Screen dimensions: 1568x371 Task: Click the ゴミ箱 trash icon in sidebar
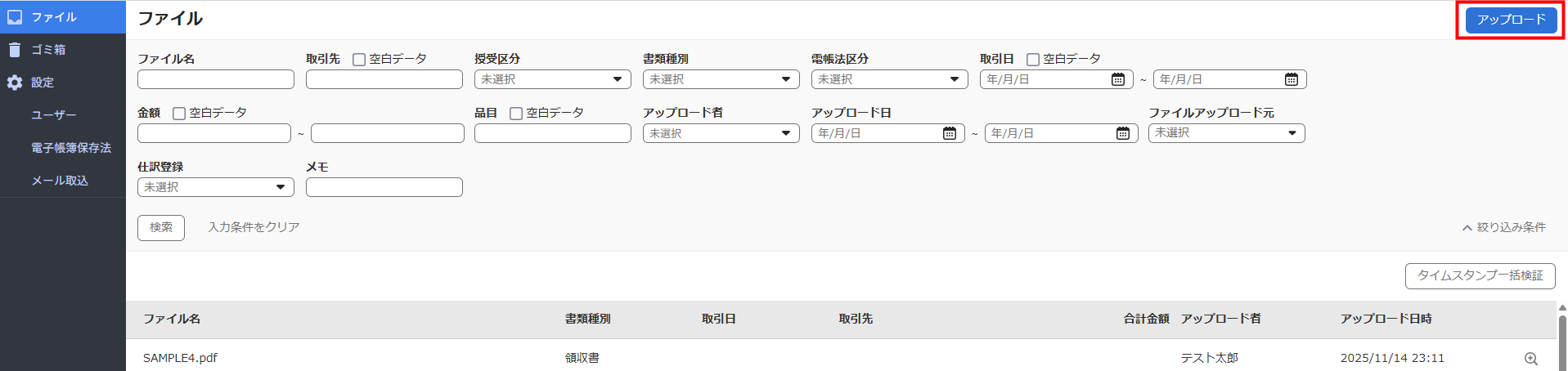click(x=15, y=50)
